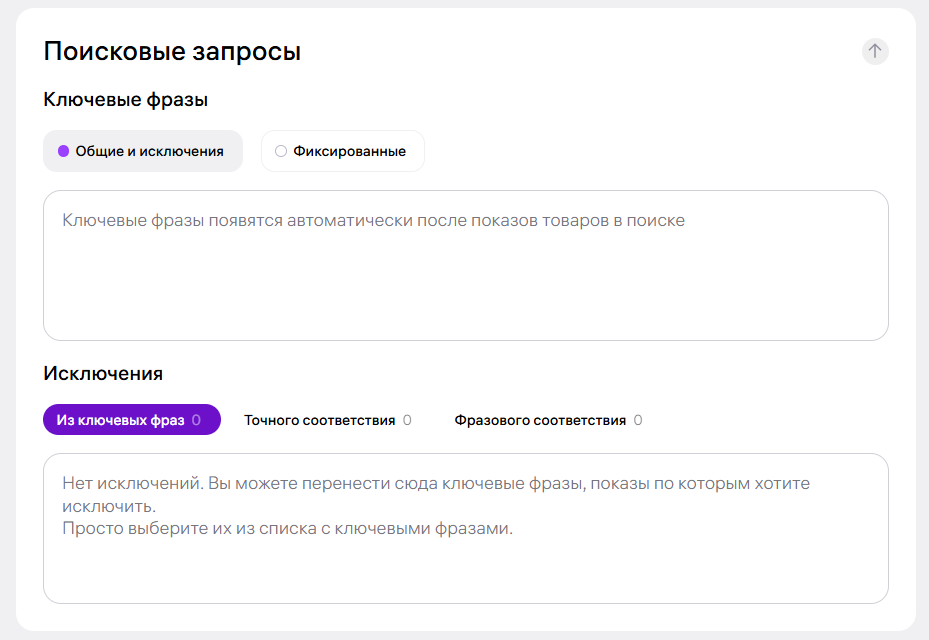This screenshot has height=640, width=929.
Task: Click the placeholder text about automatic key phrases
Action: (x=373, y=220)
